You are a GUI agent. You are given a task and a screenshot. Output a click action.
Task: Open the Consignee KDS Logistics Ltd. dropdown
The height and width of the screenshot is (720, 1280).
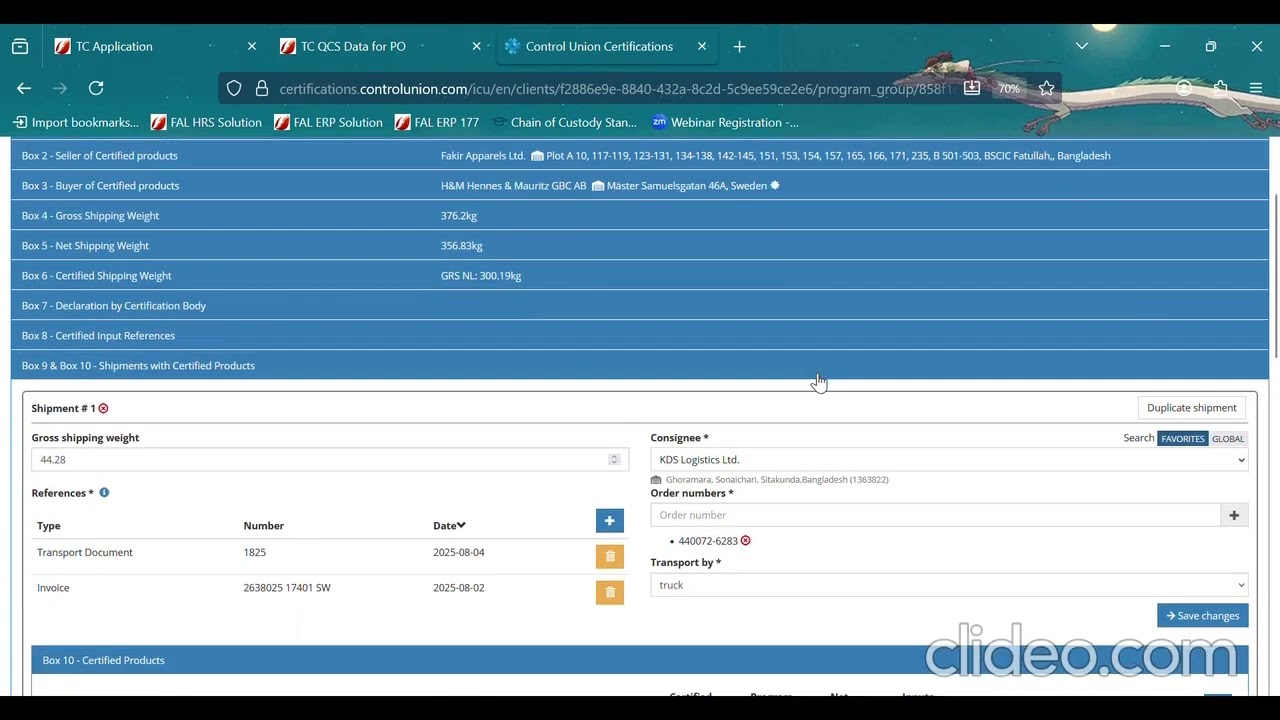949,460
